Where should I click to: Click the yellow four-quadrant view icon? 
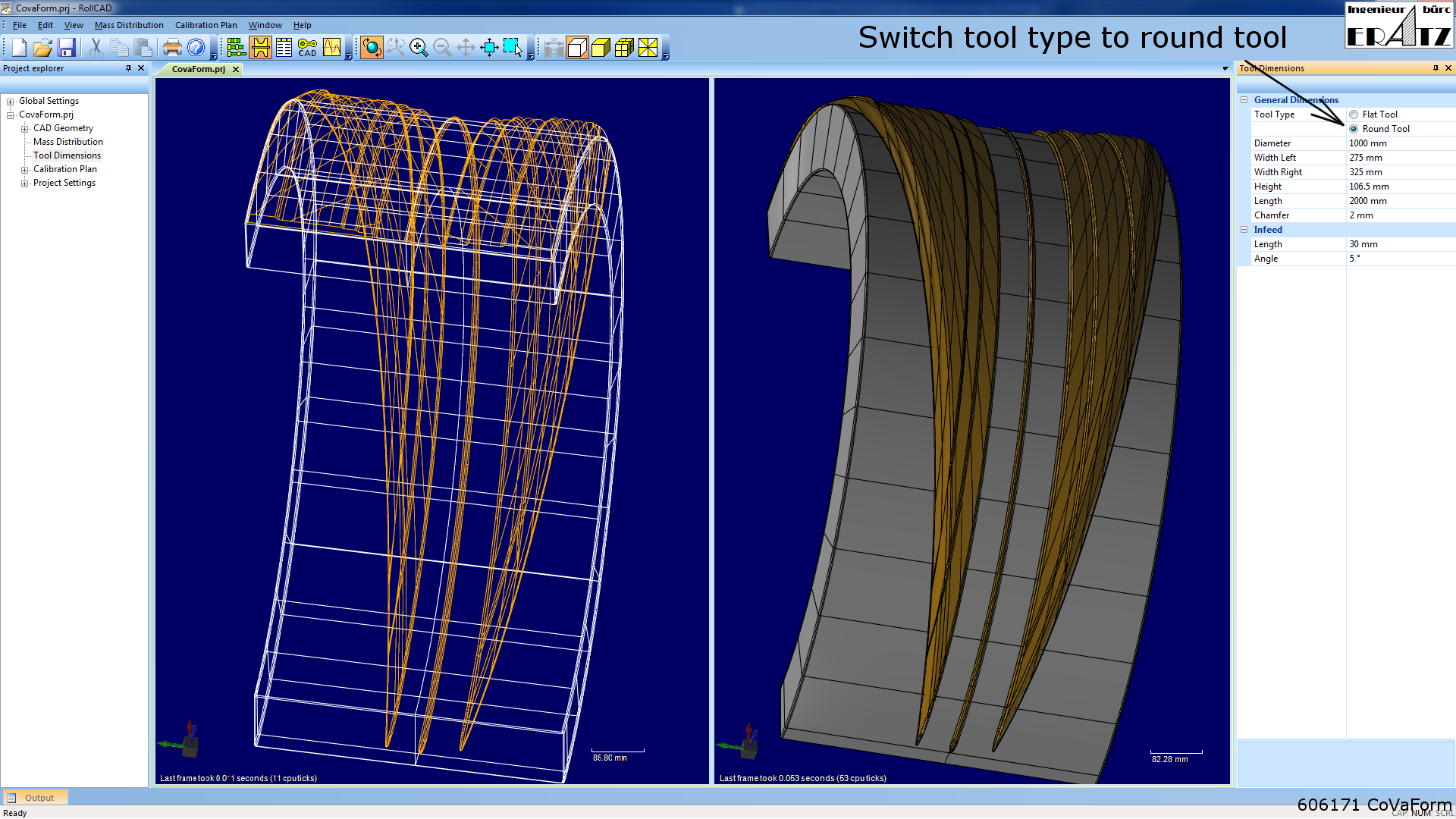[x=648, y=48]
